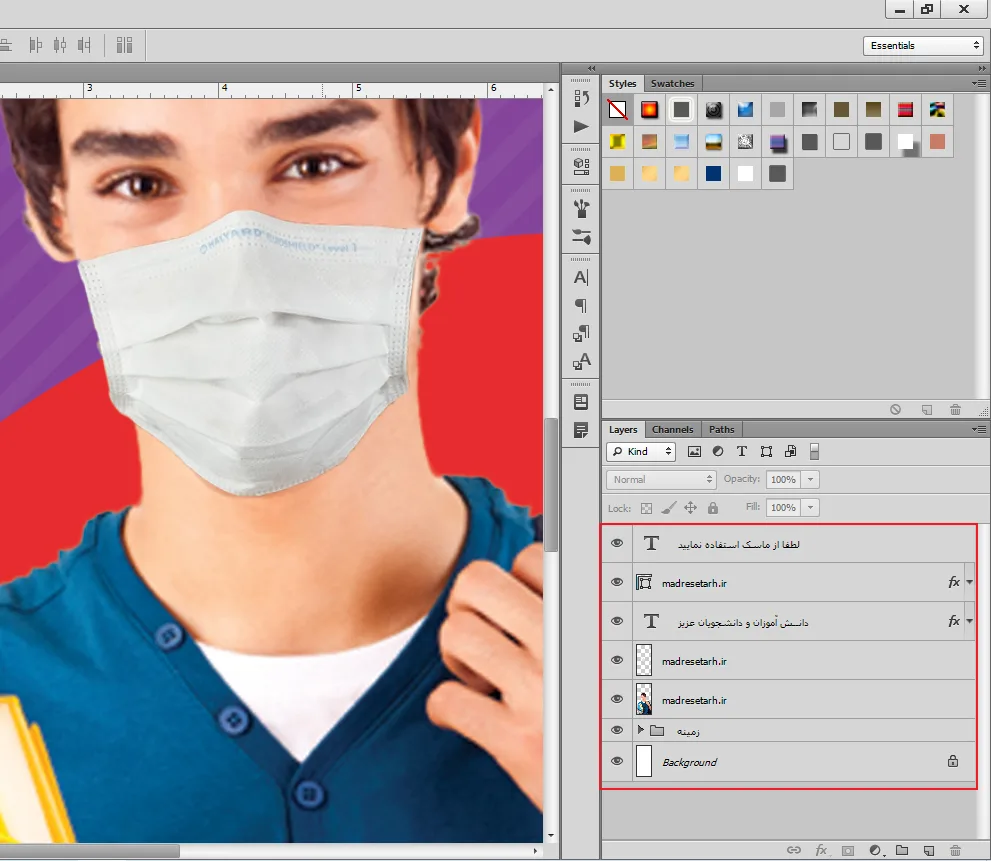This screenshot has height=861, width=991.
Task: Create new fill or adjustment layer
Action: (875, 850)
